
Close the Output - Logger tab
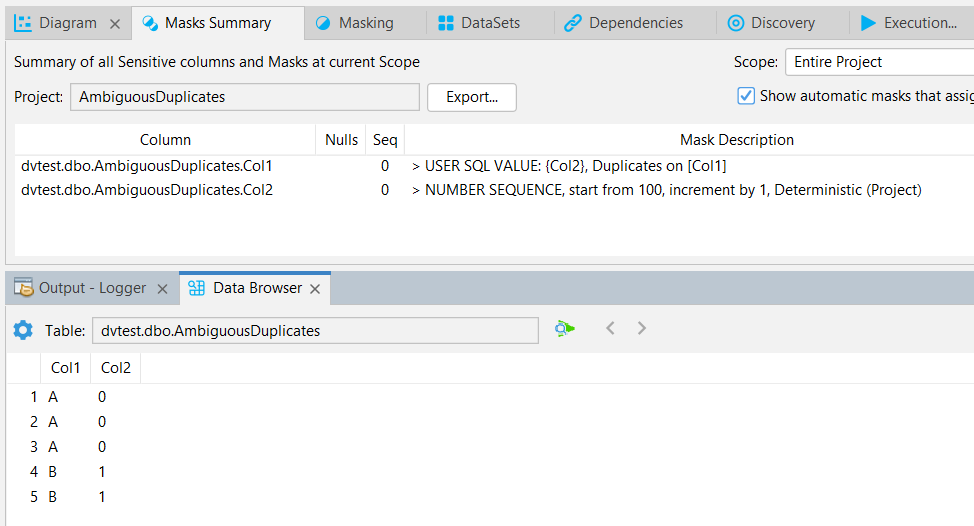162,289
